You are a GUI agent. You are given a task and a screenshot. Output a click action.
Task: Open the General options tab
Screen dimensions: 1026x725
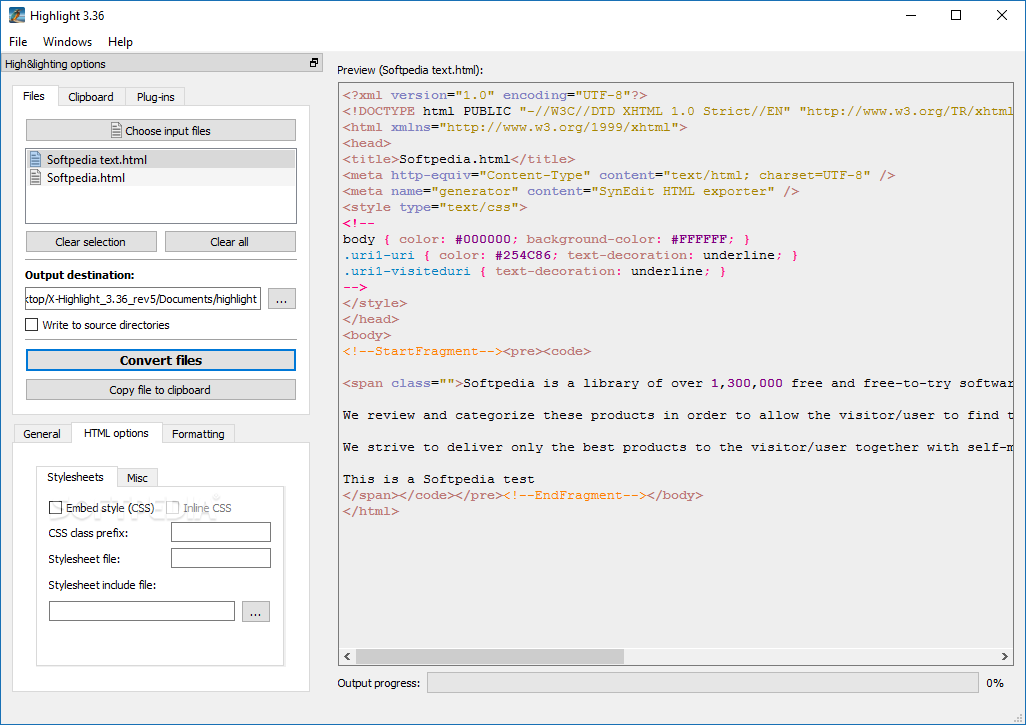tap(42, 434)
